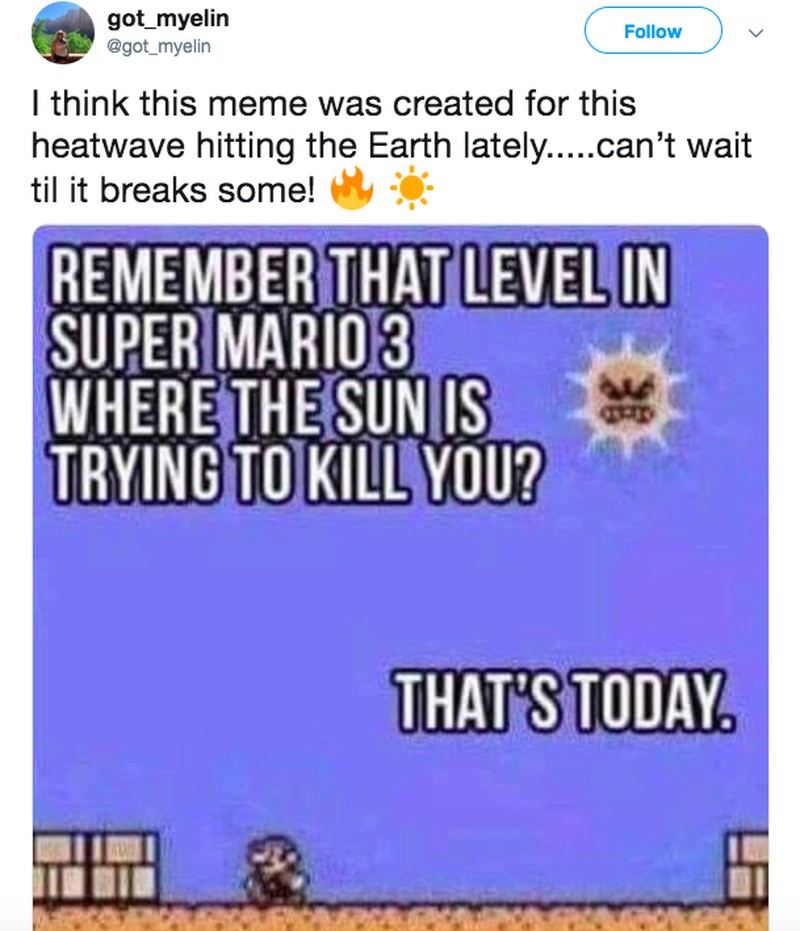800x931 pixels.
Task: Click the sun emoji in the tweet
Action: tap(411, 189)
